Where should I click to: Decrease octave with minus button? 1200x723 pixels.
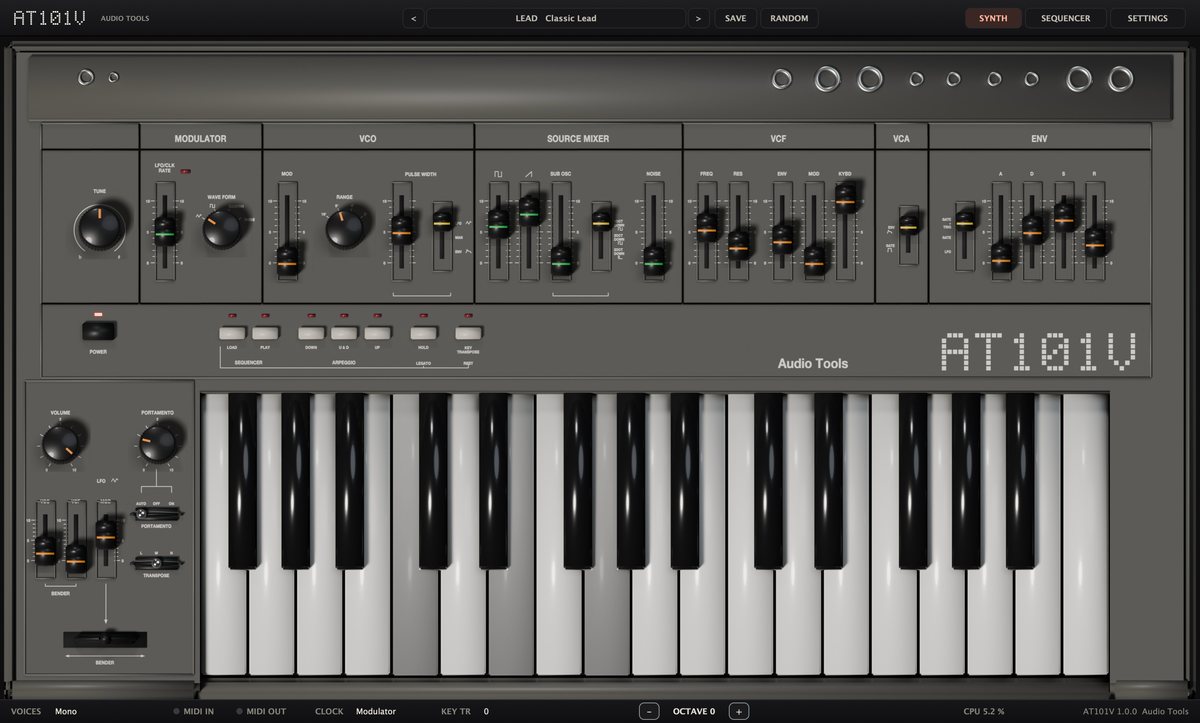point(650,711)
